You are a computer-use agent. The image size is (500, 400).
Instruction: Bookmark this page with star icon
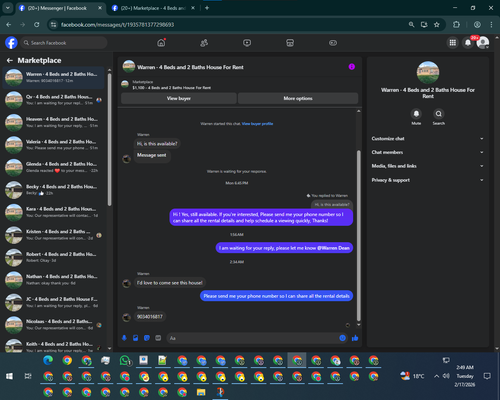pyautogui.click(x=437, y=25)
